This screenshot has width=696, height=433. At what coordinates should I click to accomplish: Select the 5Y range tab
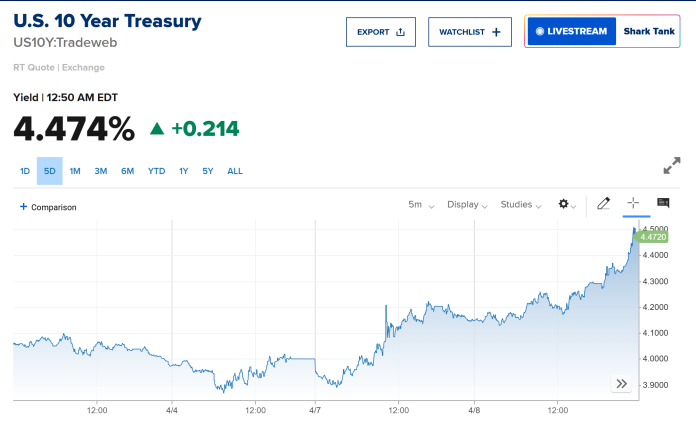208,171
